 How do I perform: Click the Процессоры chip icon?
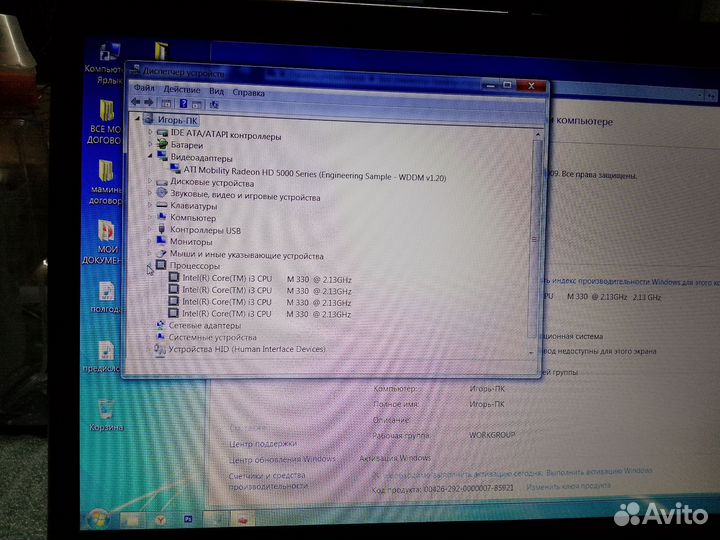[x=161, y=265]
